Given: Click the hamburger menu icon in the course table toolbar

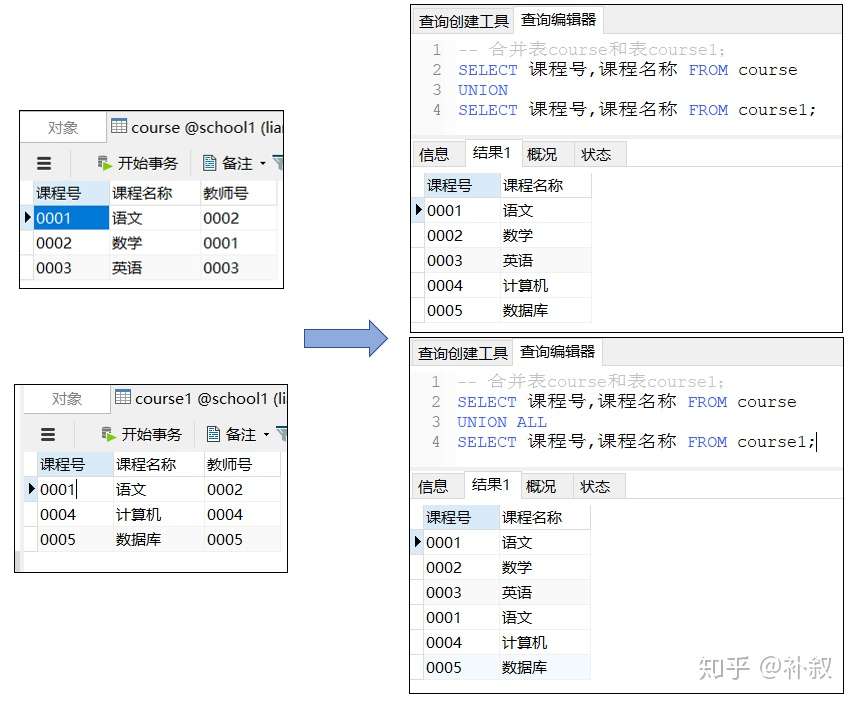Looking at the screenshot, I should (45, 160).
